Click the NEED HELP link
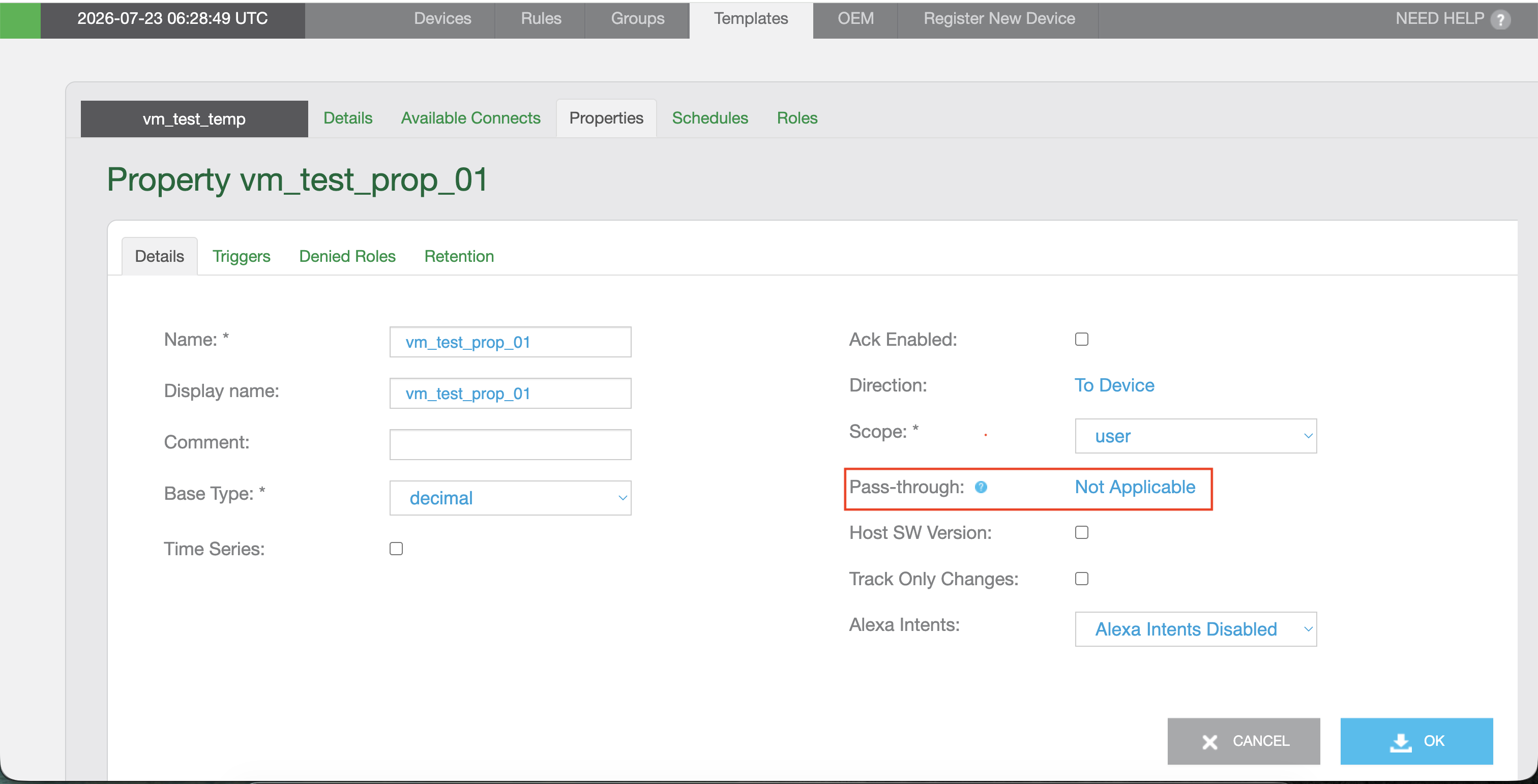1538x784 pixels. point(1439,18)
